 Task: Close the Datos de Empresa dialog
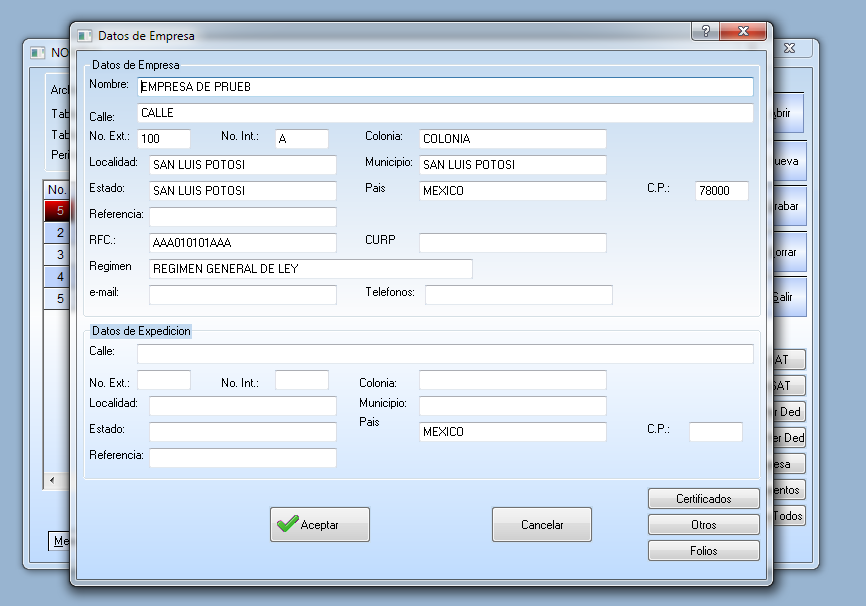pyautogui.click(x=745, y=32)
